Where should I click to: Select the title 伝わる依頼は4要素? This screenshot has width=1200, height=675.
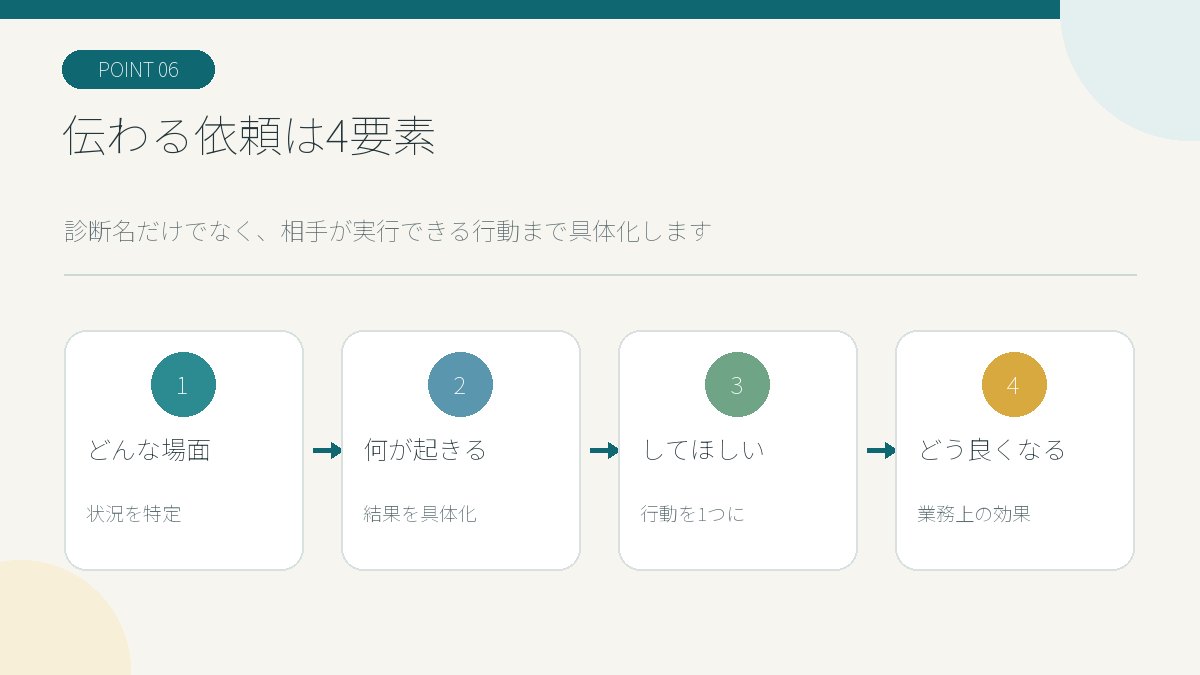tap(249, 136)
